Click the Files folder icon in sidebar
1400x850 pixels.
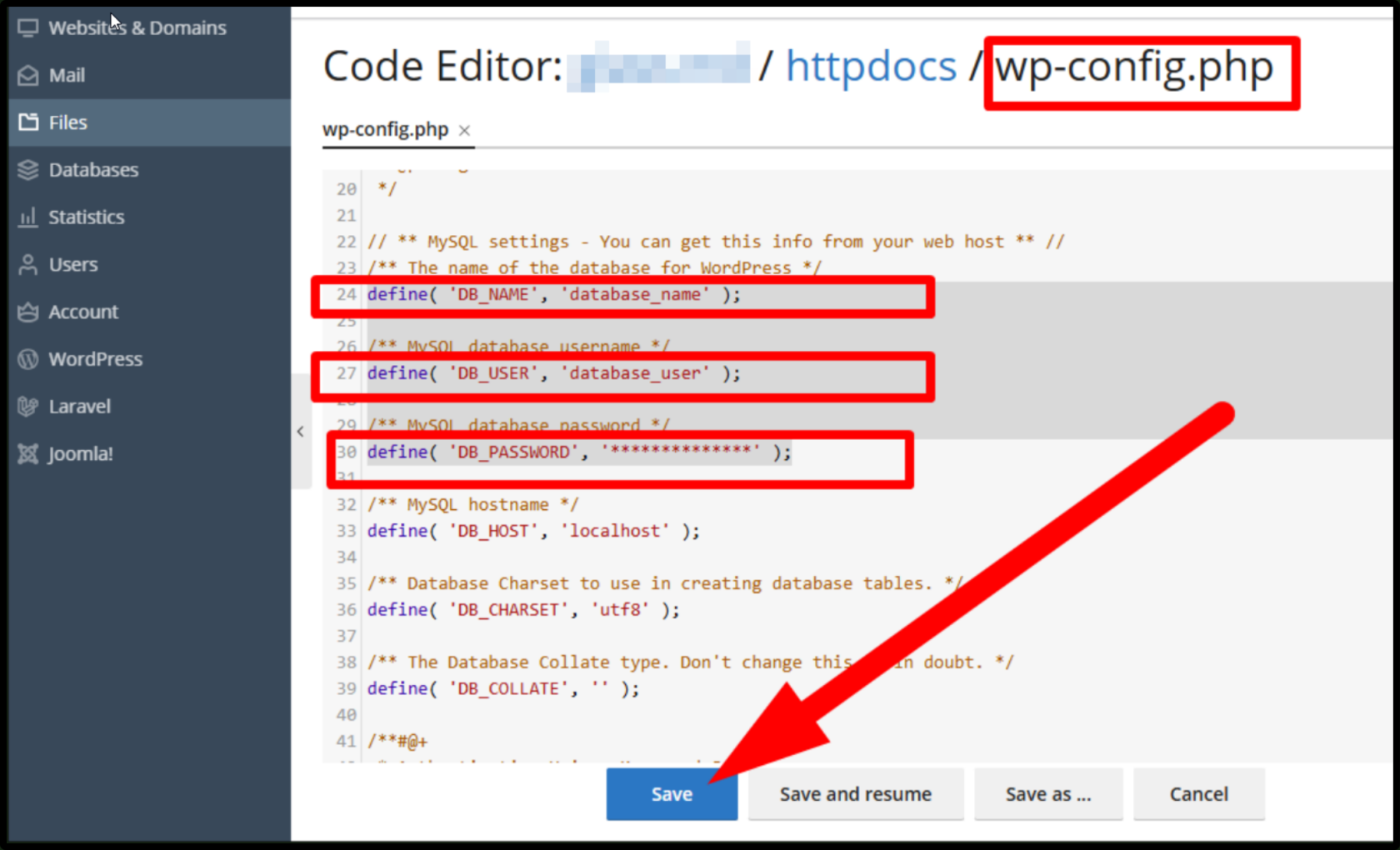click(28, 122)
